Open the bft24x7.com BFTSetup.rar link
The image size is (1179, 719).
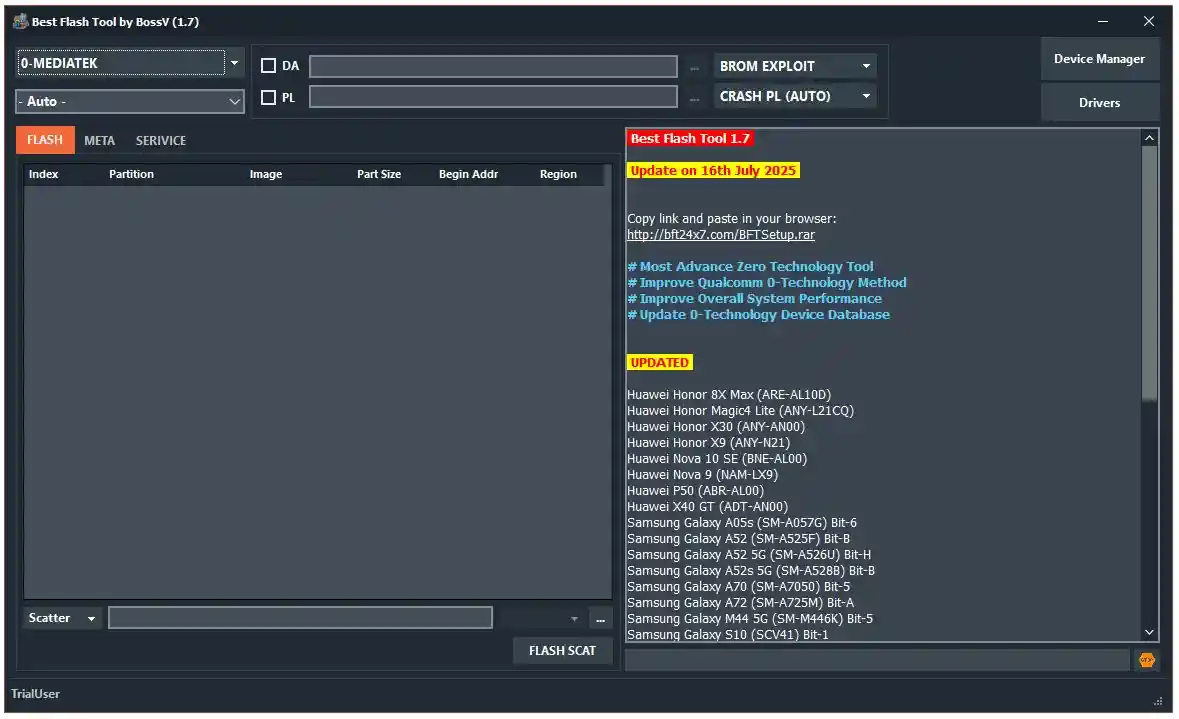[x=721, y=235]
